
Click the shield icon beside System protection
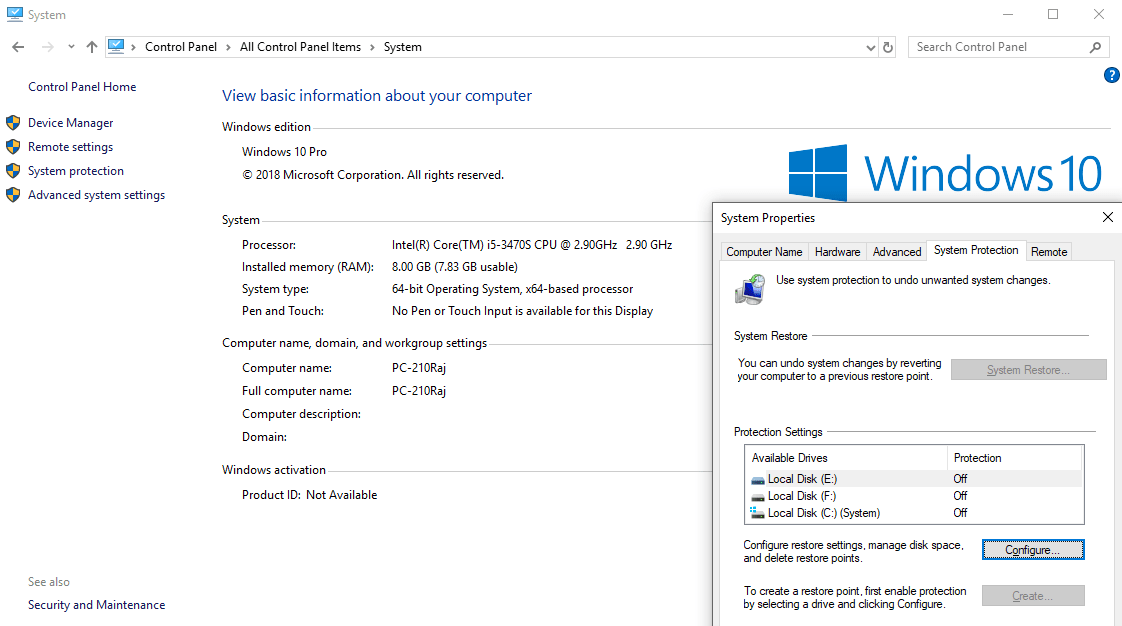(x=13, y=171)
